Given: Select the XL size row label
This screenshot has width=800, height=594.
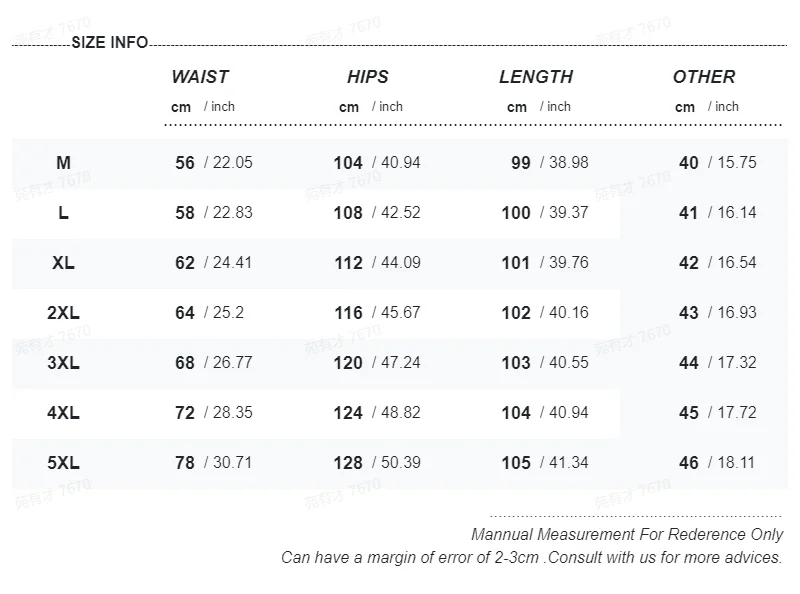Looking at the screenshot, I should 64,263.
